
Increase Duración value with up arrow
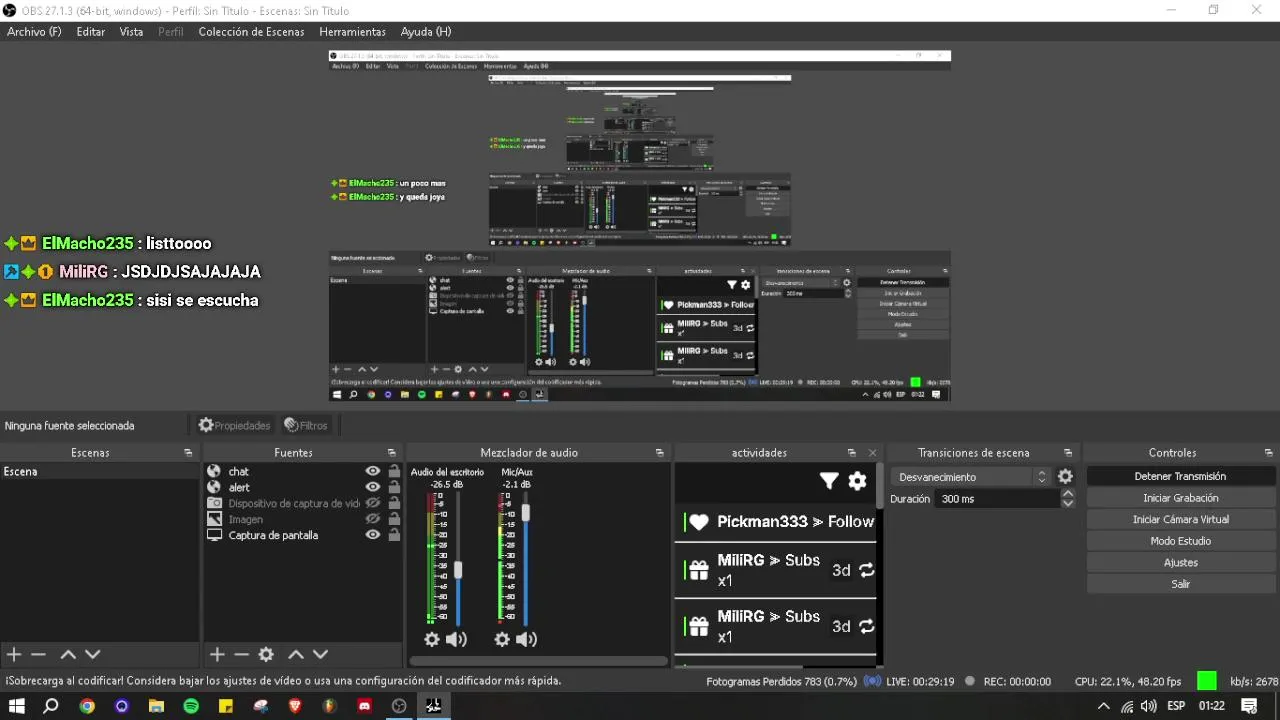point(1068,494)
